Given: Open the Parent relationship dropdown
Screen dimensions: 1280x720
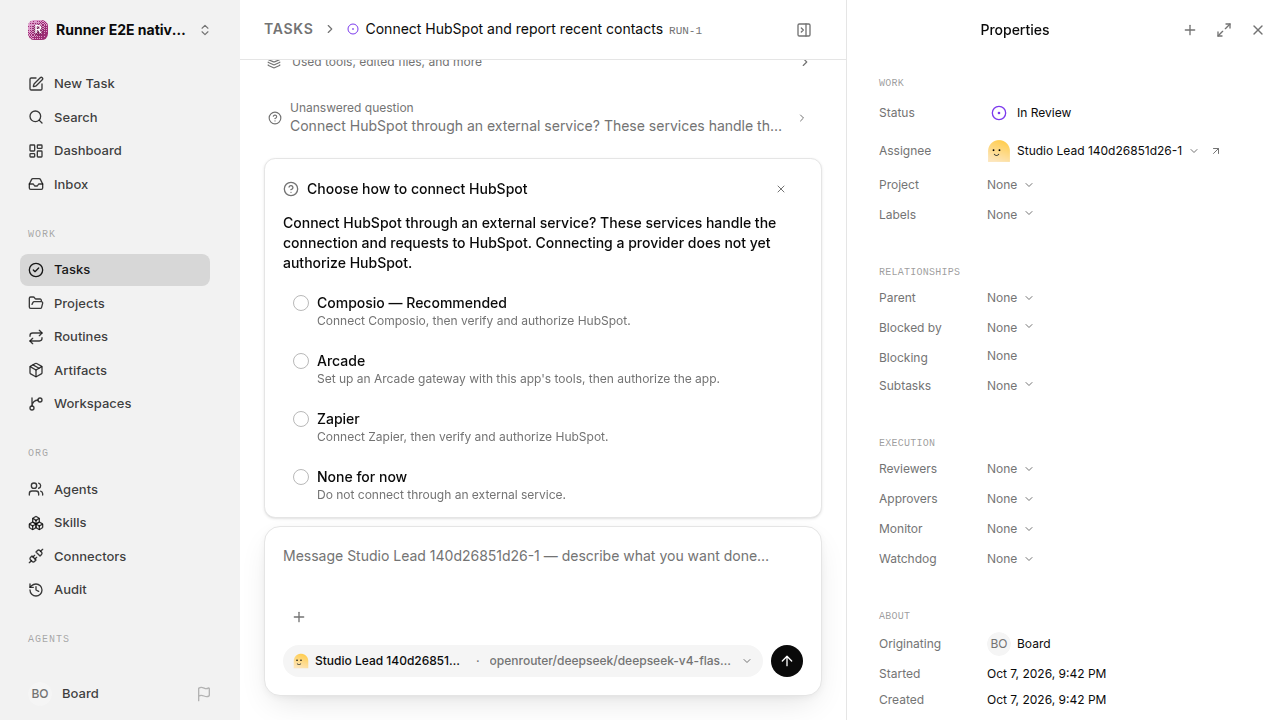Looking at the screenshot, I should [x=1010, y=298].
